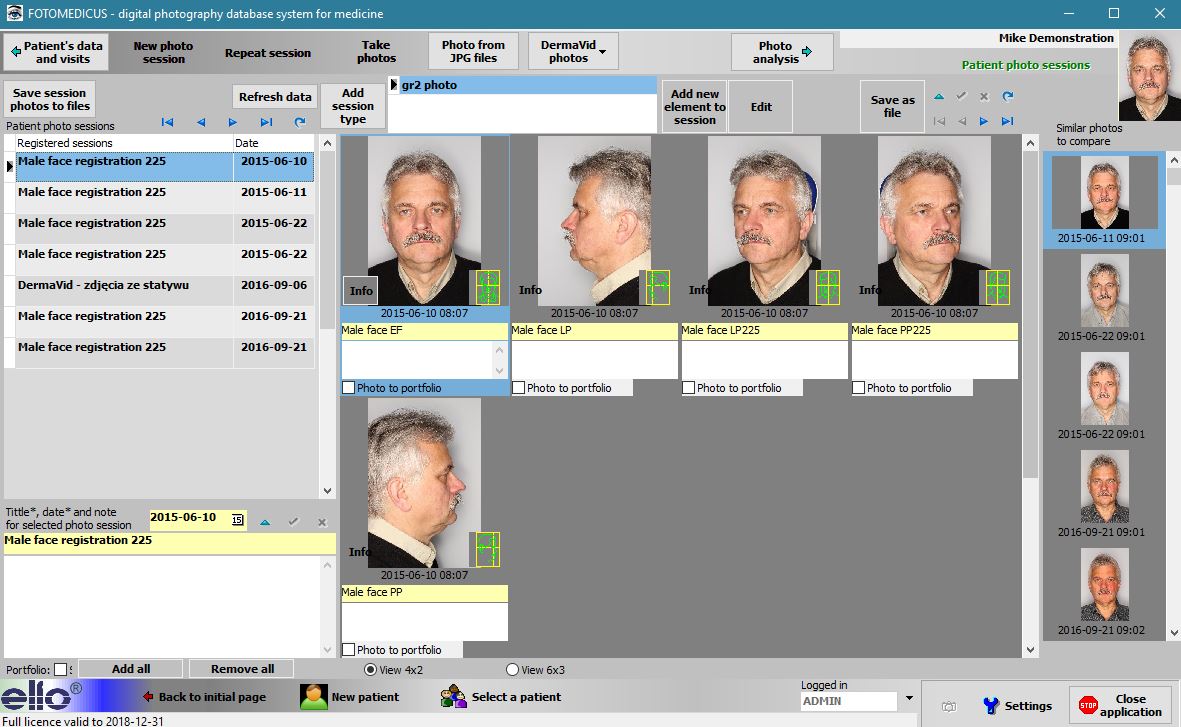The image size is (1181, 727).
Task: Click down arrow of photo grid scrollbar
Action: click(1030, 649)
